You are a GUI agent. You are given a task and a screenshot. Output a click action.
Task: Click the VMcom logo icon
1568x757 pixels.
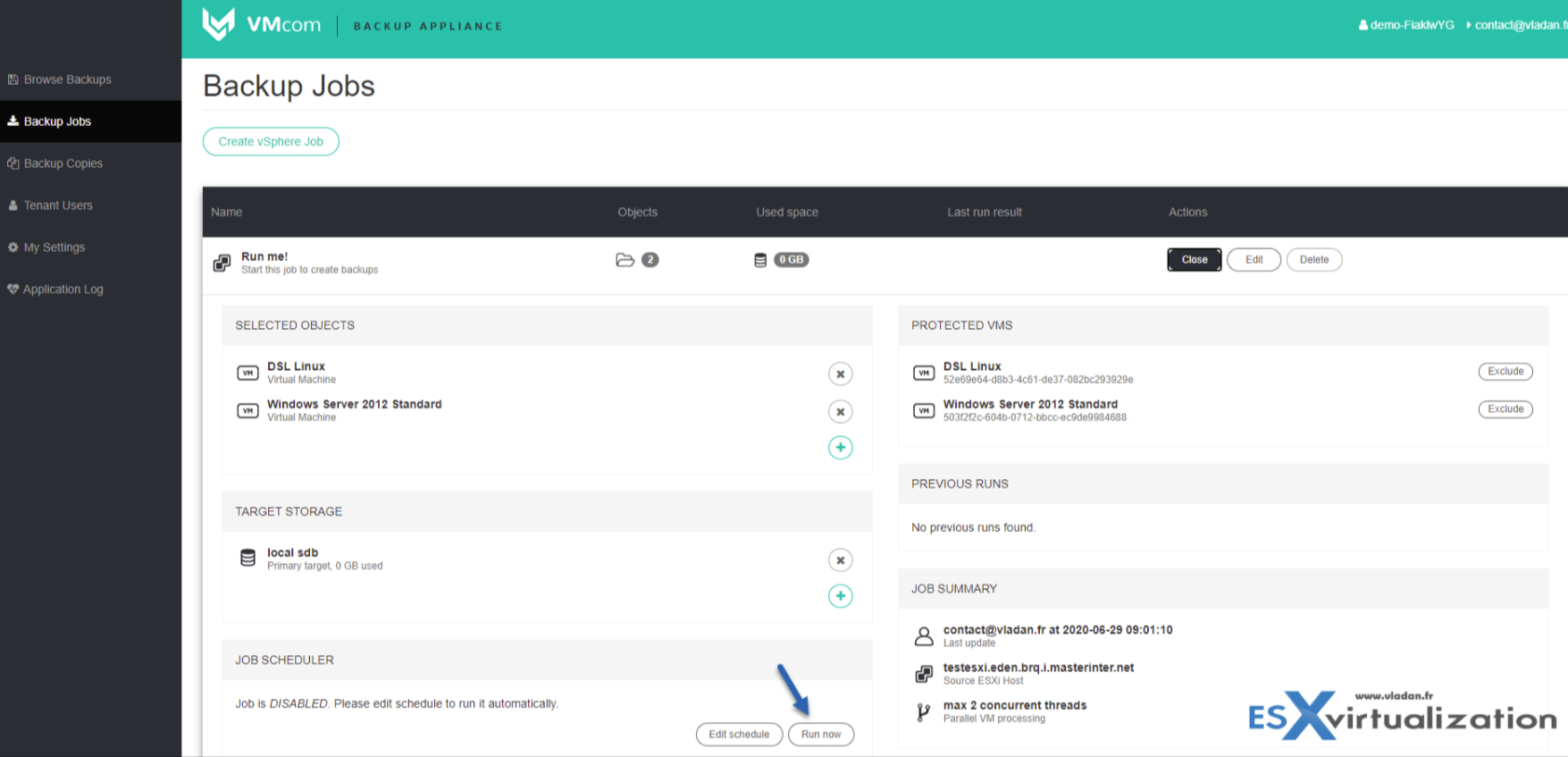(x=218, y=24)
